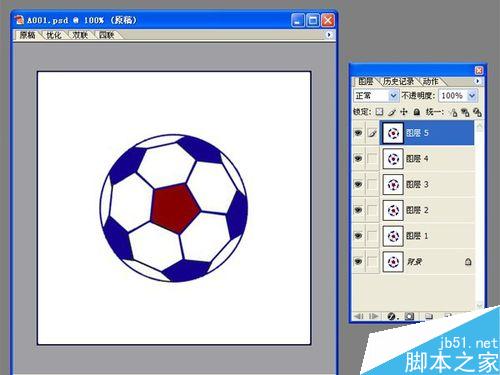The image size is (500, 375).
Task: Toggle link box beside 背景 layer
Action: pos(372,261)
